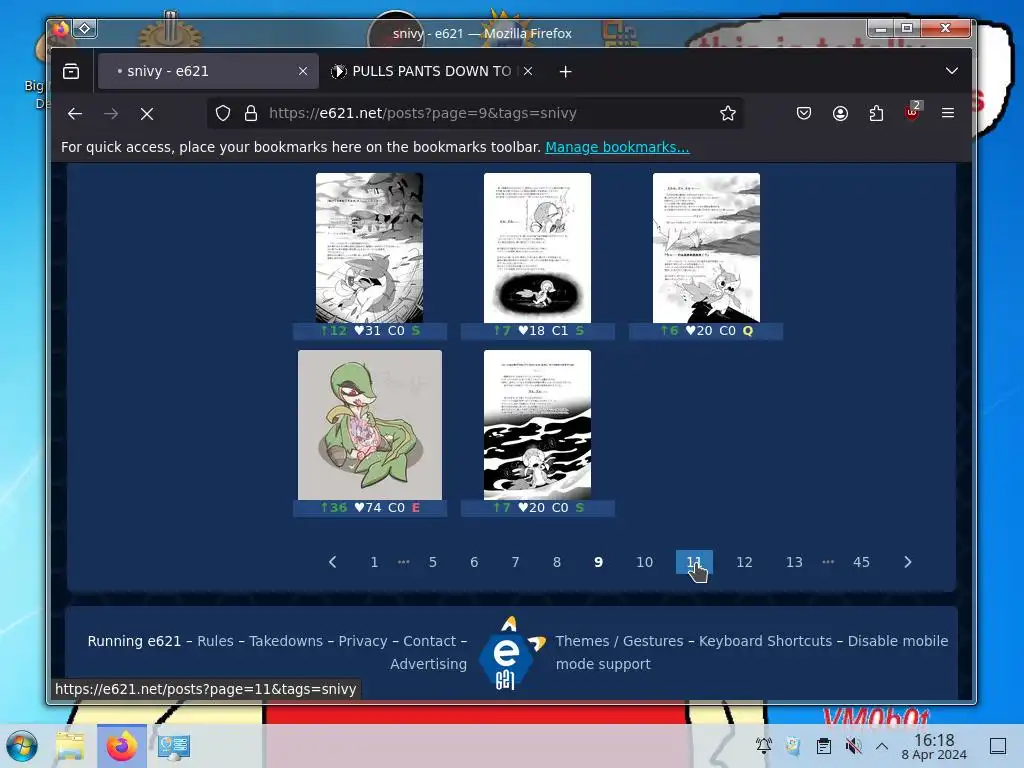The width and height of the screenshot is (1024, 768).
Task: Open the Advertising footer link
Action: pos(428,664)
